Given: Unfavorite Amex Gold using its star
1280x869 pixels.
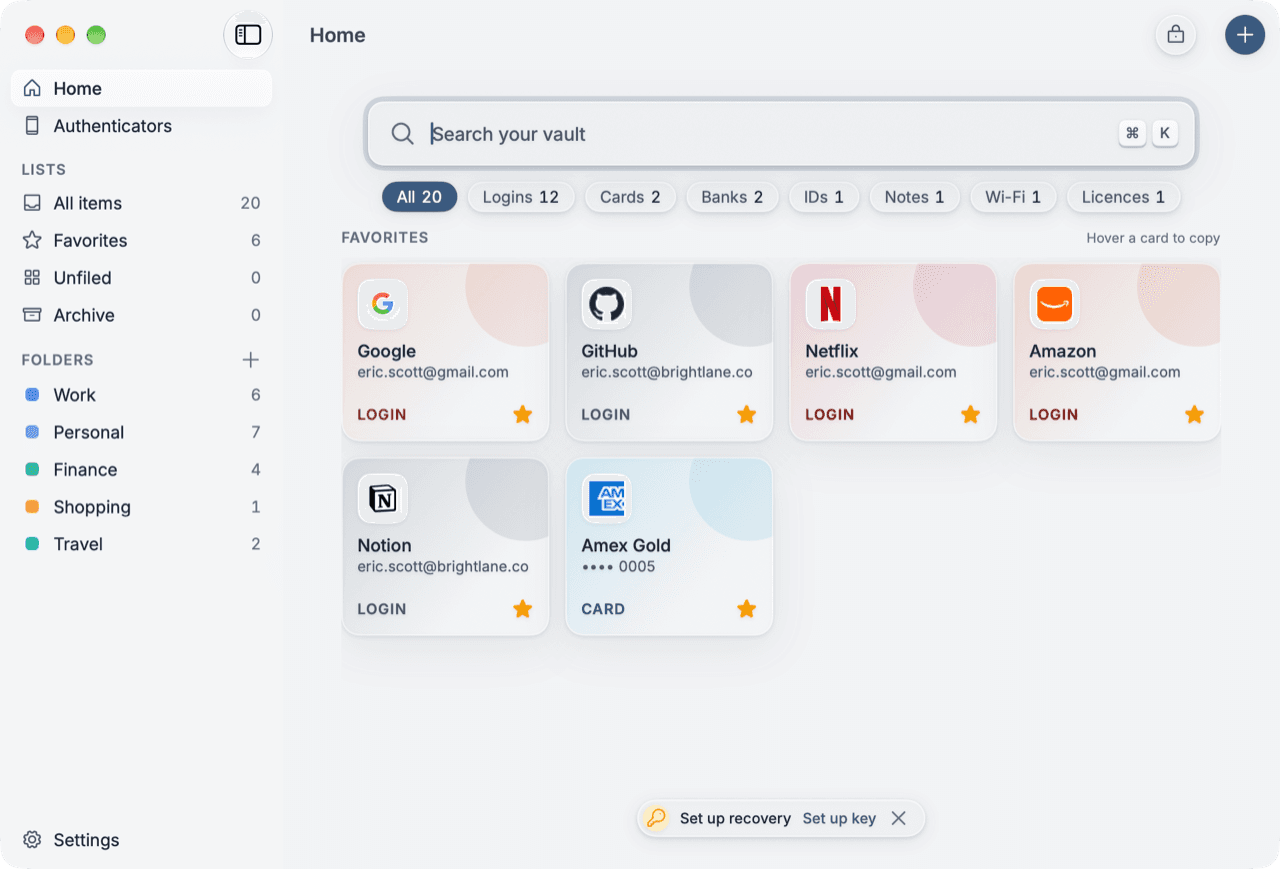Looking at the screenshot, I should click(x=747, y=608).
